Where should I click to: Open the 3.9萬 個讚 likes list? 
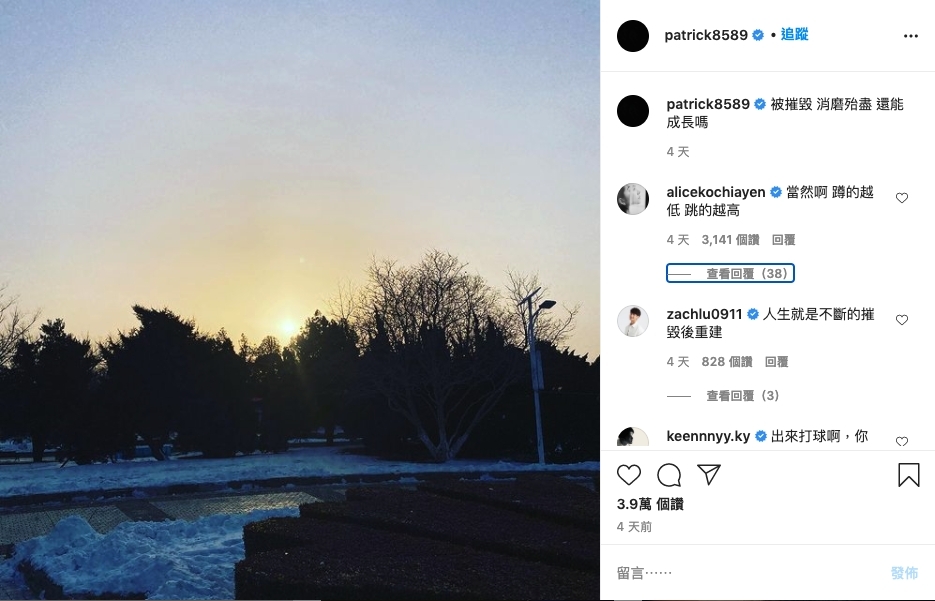click(x=650, y=504)
